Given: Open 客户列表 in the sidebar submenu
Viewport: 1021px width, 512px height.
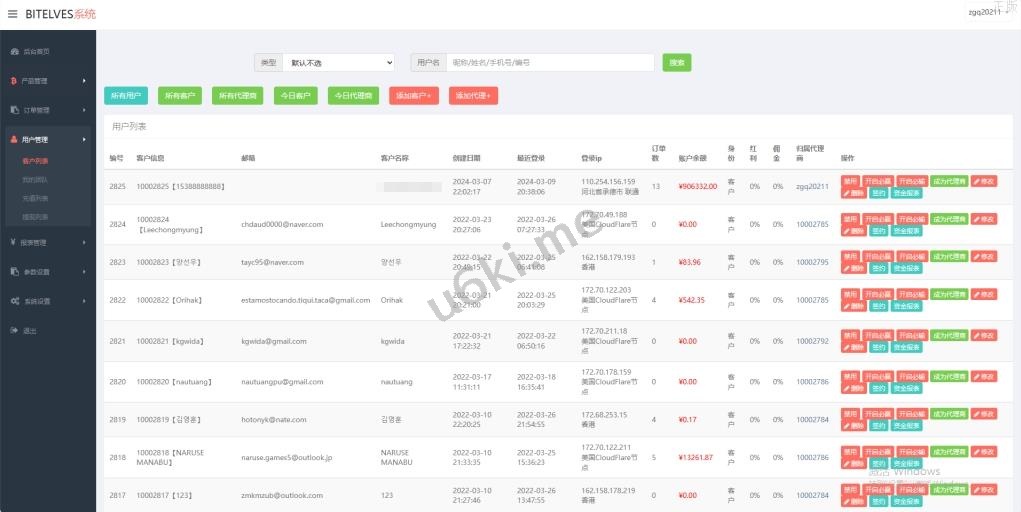Looking at the screenshot, I should click(x=35, y=161).
